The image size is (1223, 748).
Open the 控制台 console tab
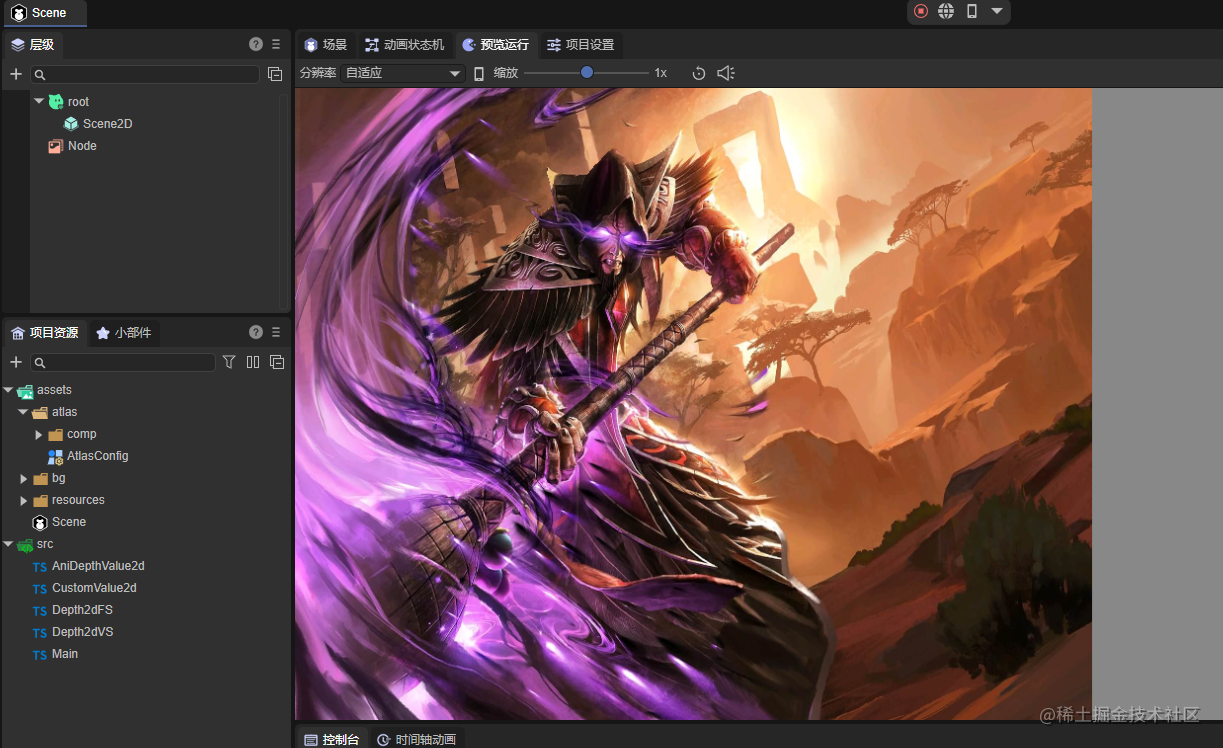(x=332, y=739)
